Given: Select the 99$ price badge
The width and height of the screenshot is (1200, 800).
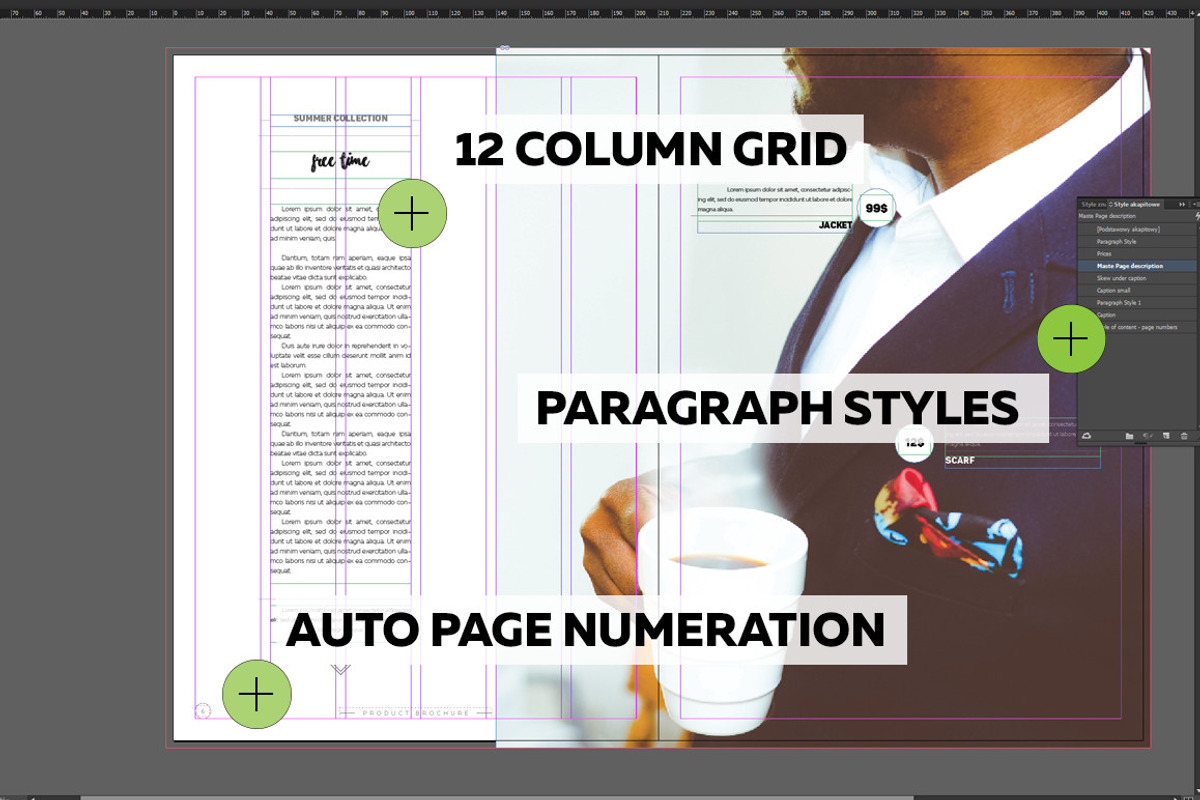Looking at the screenshot, I should tap(877, 208).
